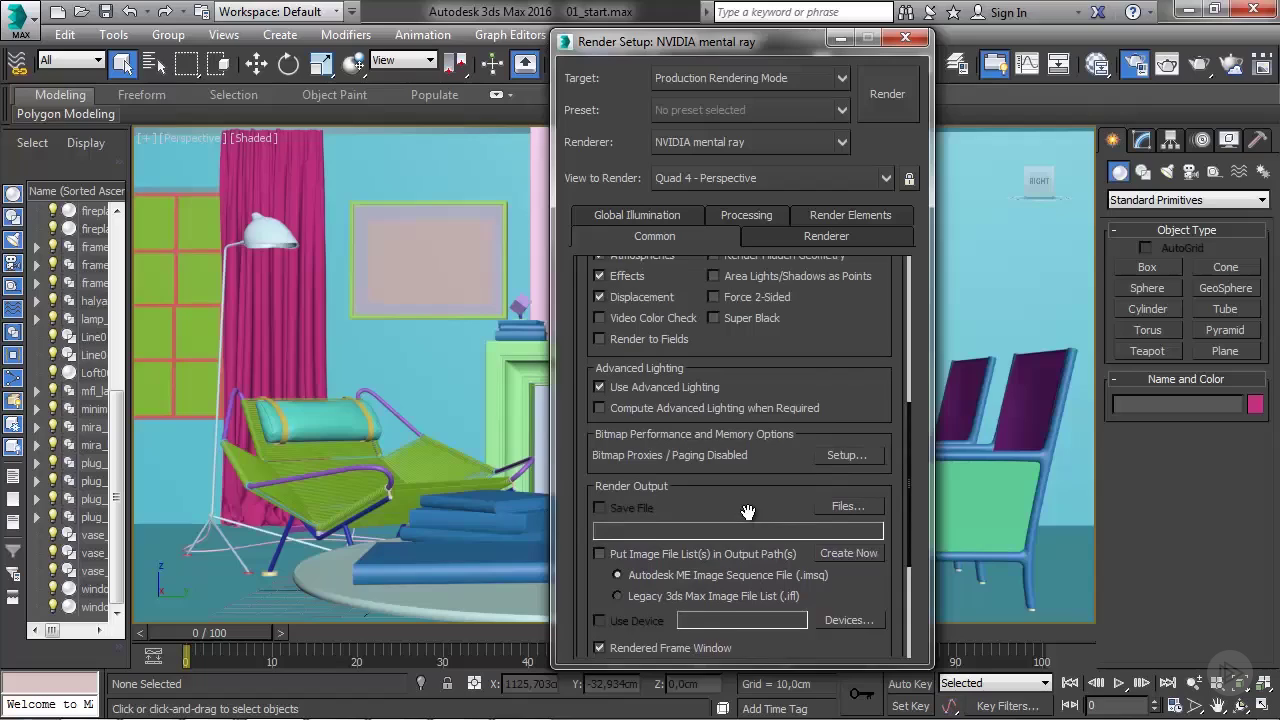Open the Modify command panel tab

click(x=1141, y=140)
